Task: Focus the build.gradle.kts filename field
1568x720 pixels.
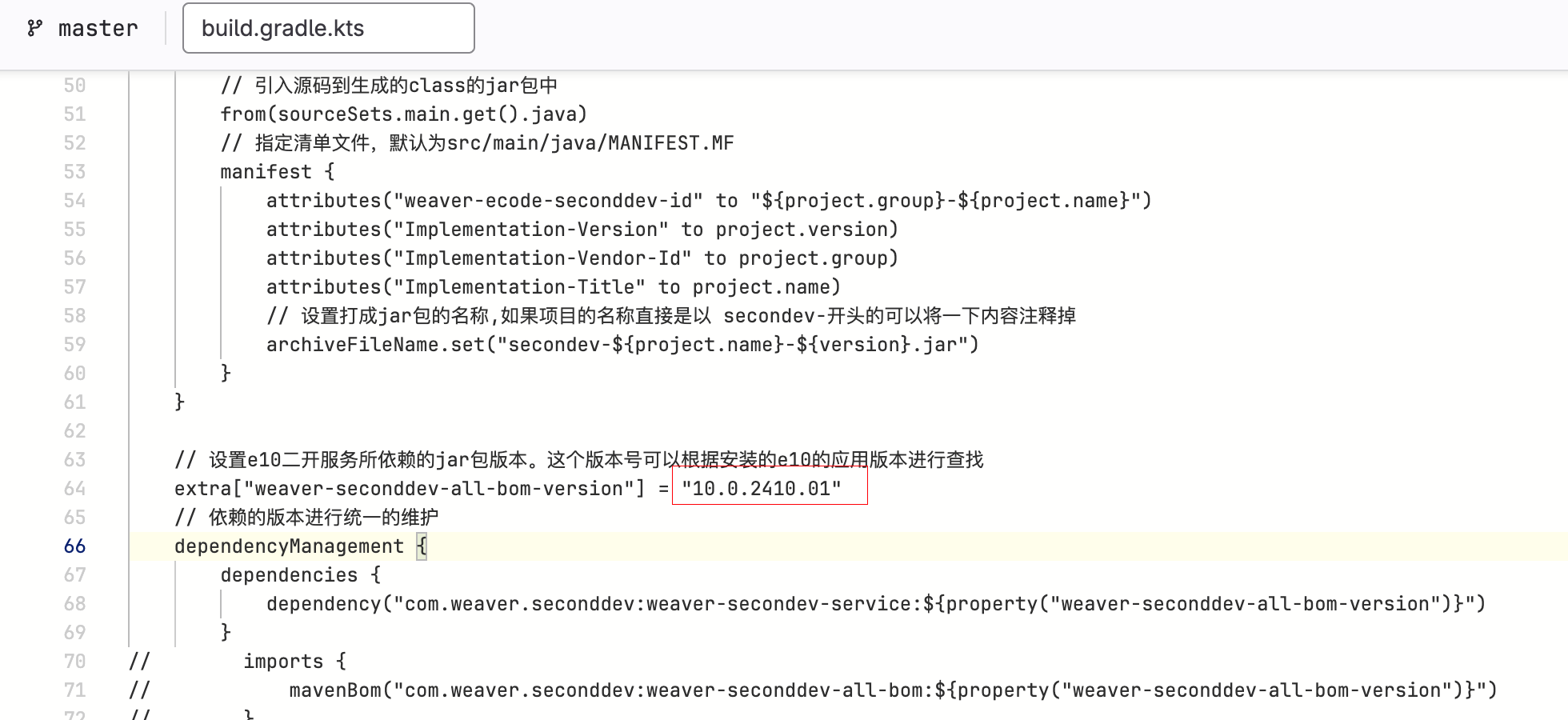Action: (x=328, y=29)
